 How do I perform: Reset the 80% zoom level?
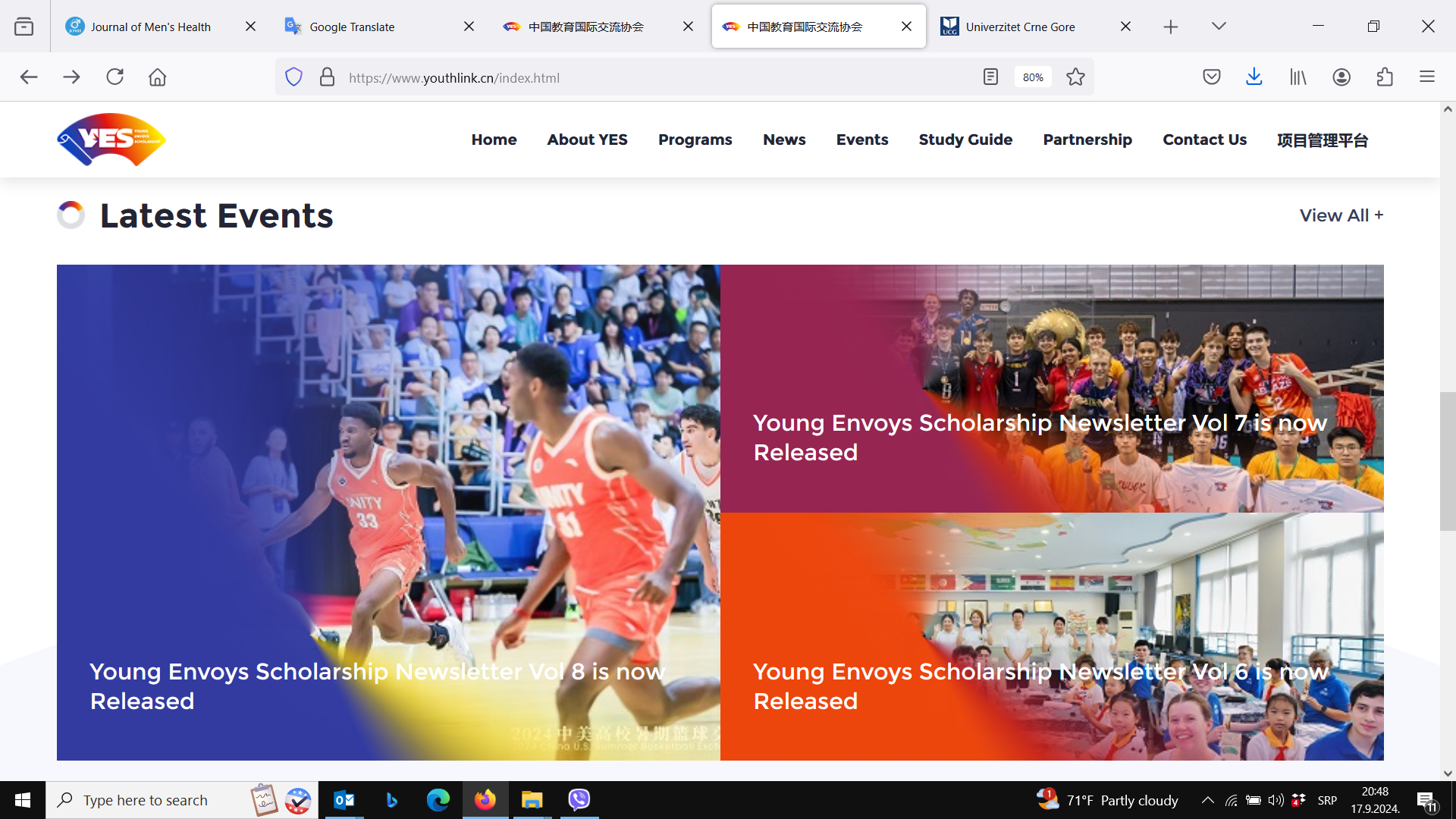point(1033,77)
